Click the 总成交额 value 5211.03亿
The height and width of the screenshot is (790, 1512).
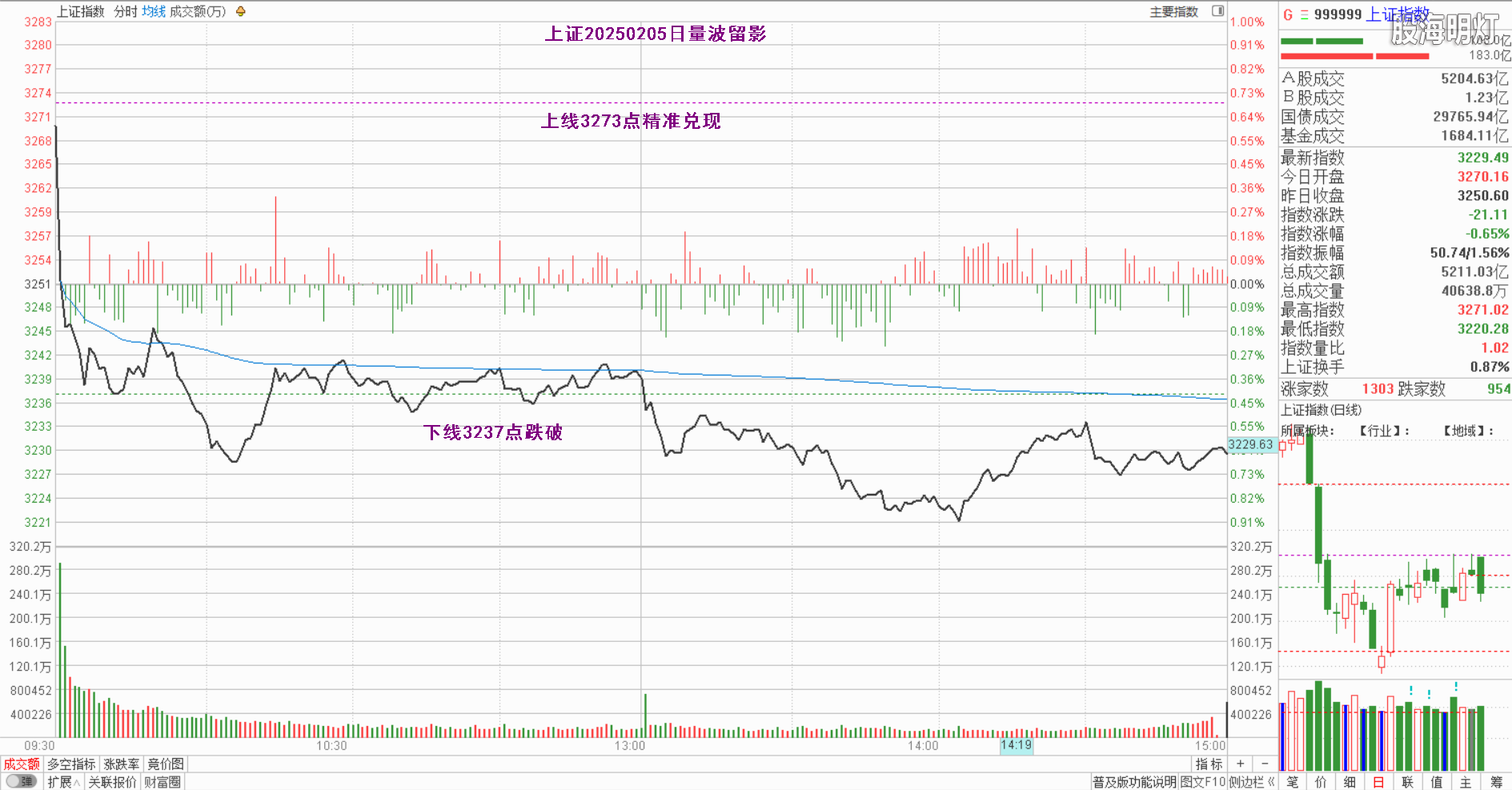(x=1474, y=272)
